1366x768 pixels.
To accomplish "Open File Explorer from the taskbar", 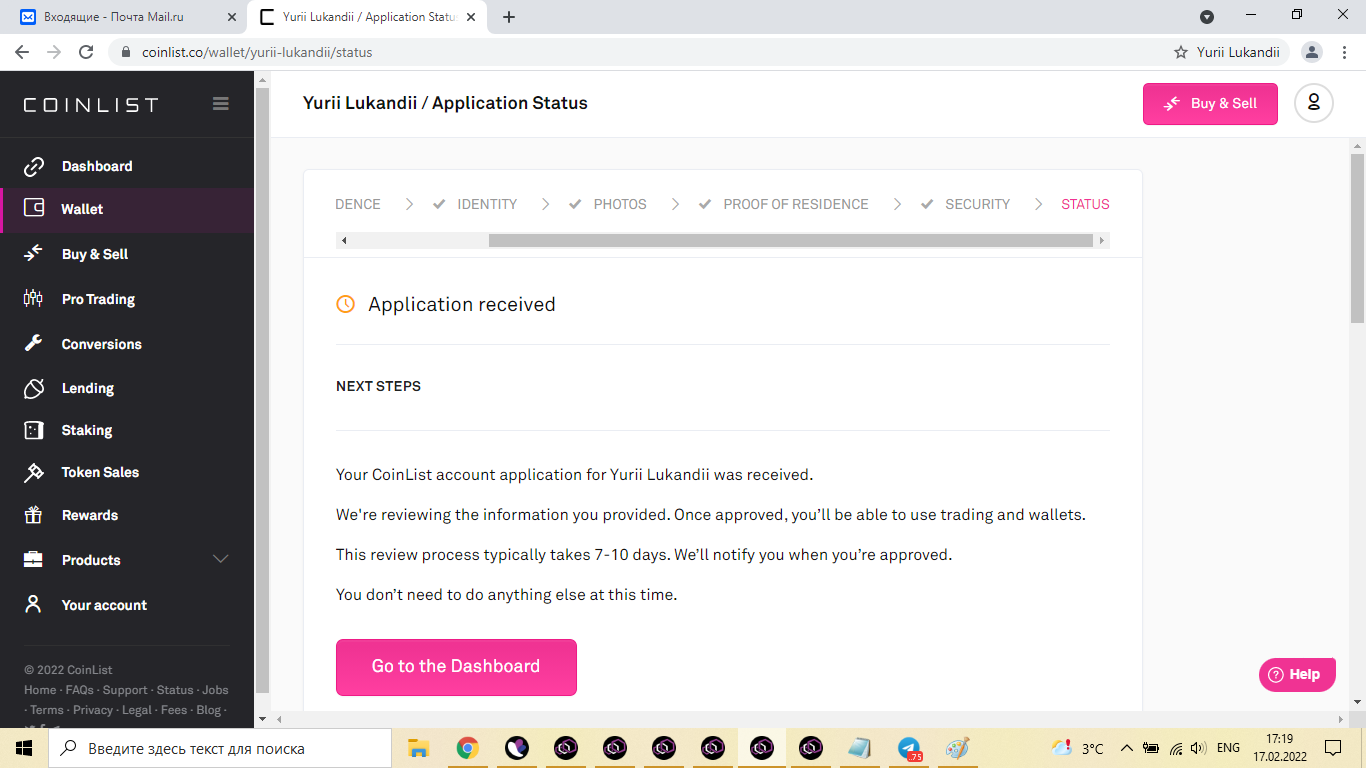I will point(418,748).
